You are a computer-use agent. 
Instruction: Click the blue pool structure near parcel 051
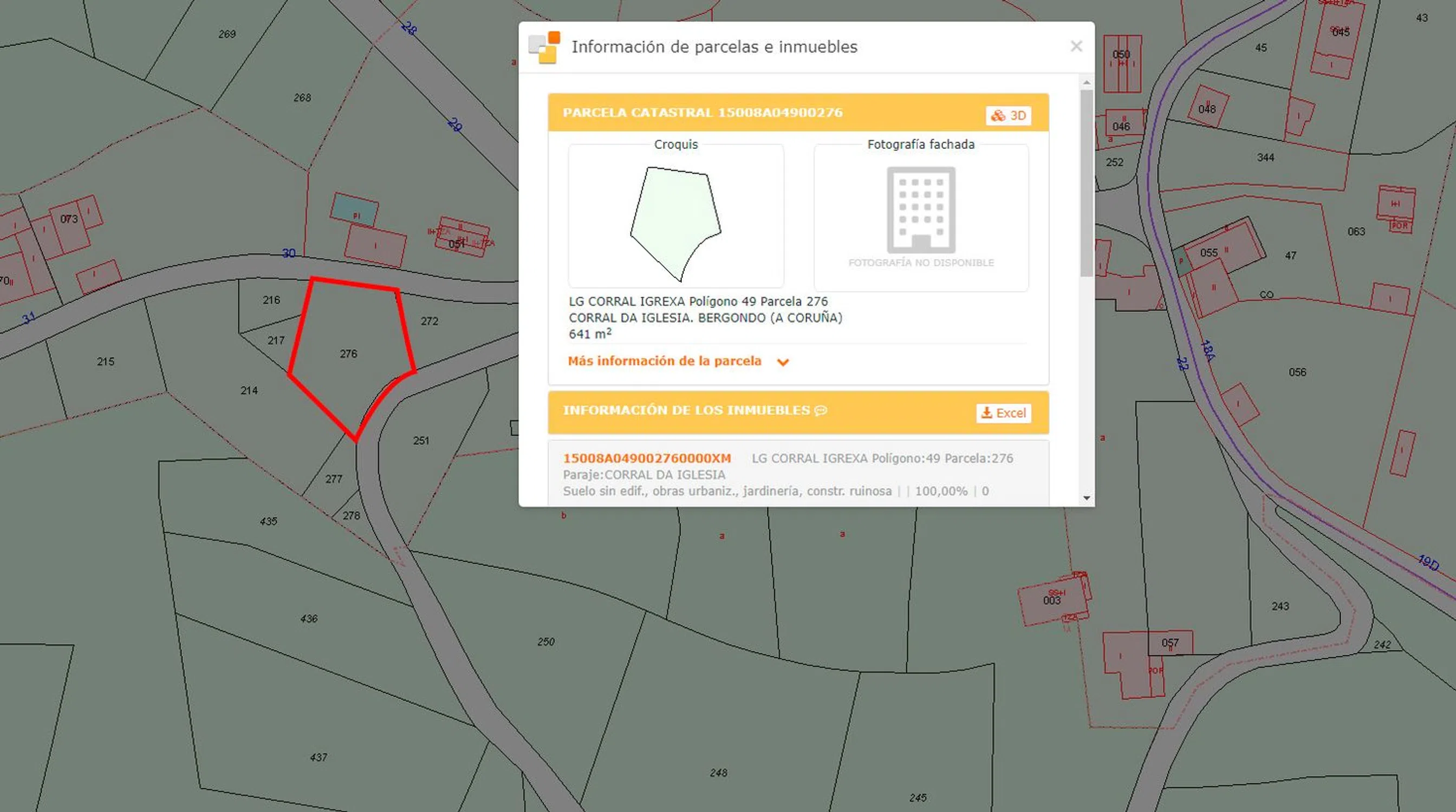point(354,209)
